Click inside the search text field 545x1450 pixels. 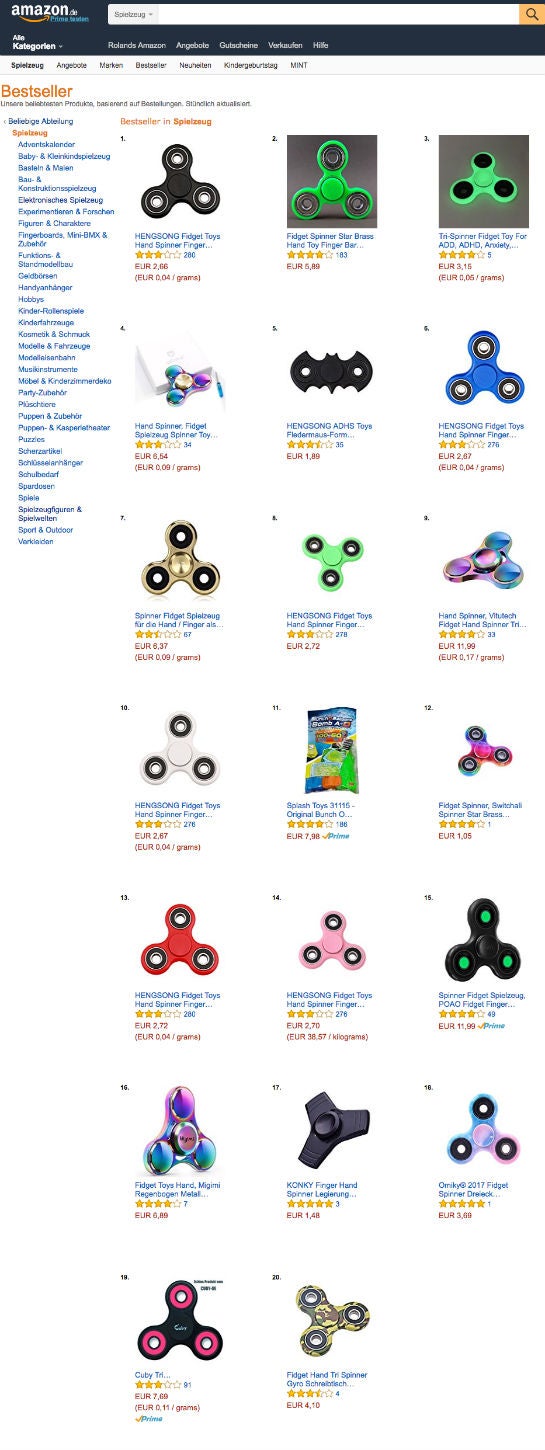click(339, 14)
